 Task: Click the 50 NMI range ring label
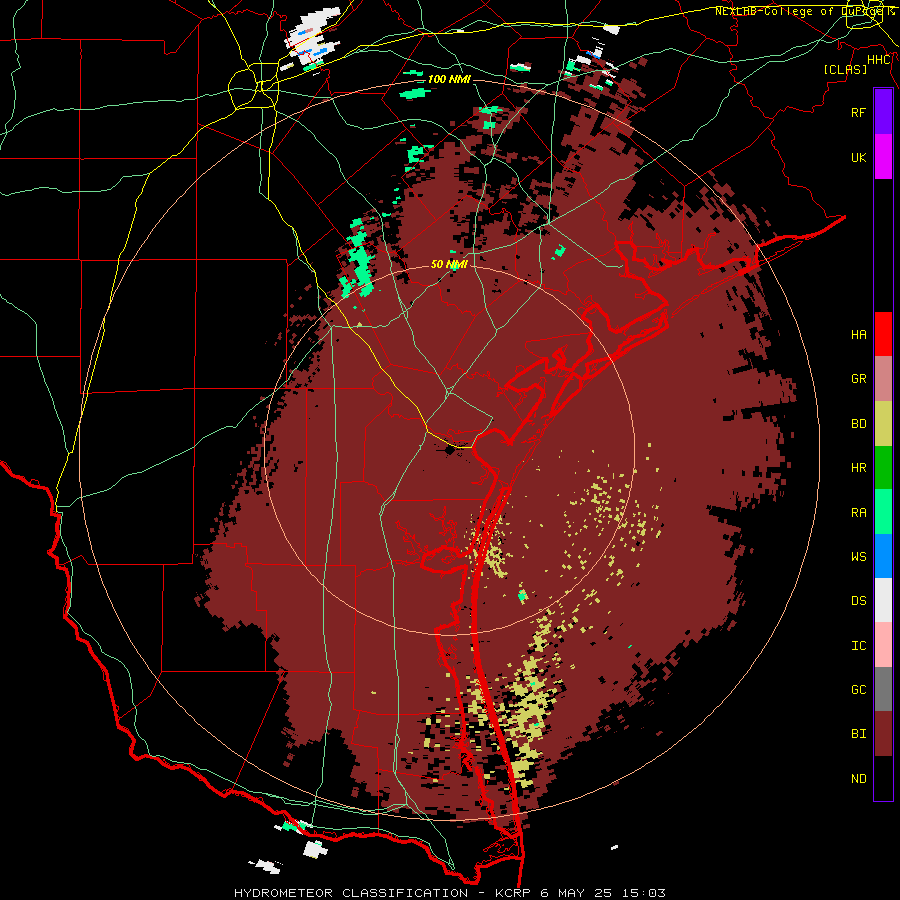tap(449, 264)
